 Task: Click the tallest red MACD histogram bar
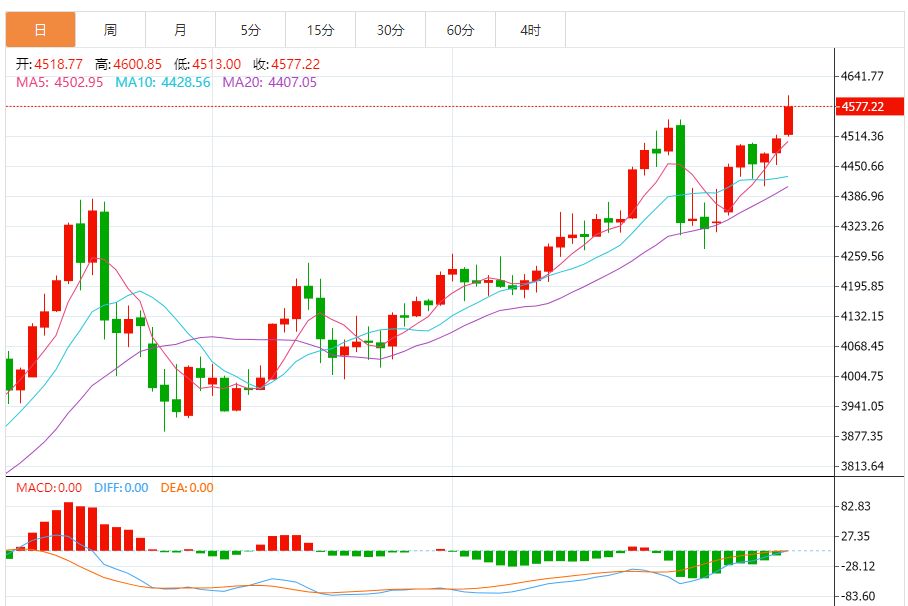pyautogui.click(x=68, y=526)
